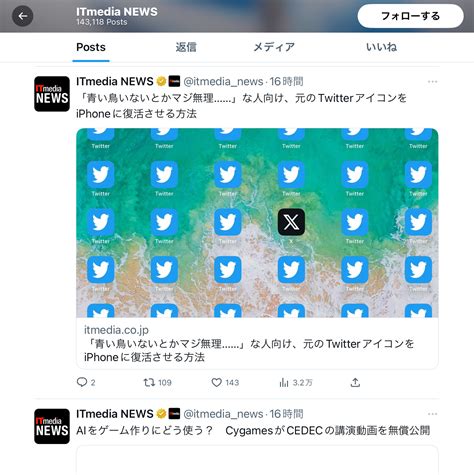474x475 pixels.
Task: Open @itmedia_news handle on first post
Action: 223,81
